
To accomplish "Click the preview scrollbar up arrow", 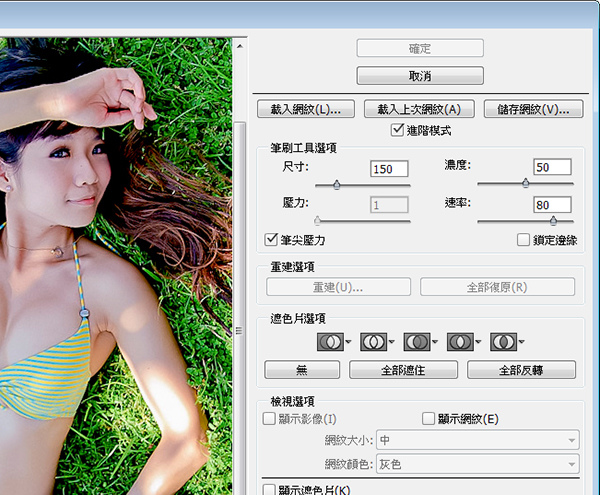I will [x=240, y=46].
